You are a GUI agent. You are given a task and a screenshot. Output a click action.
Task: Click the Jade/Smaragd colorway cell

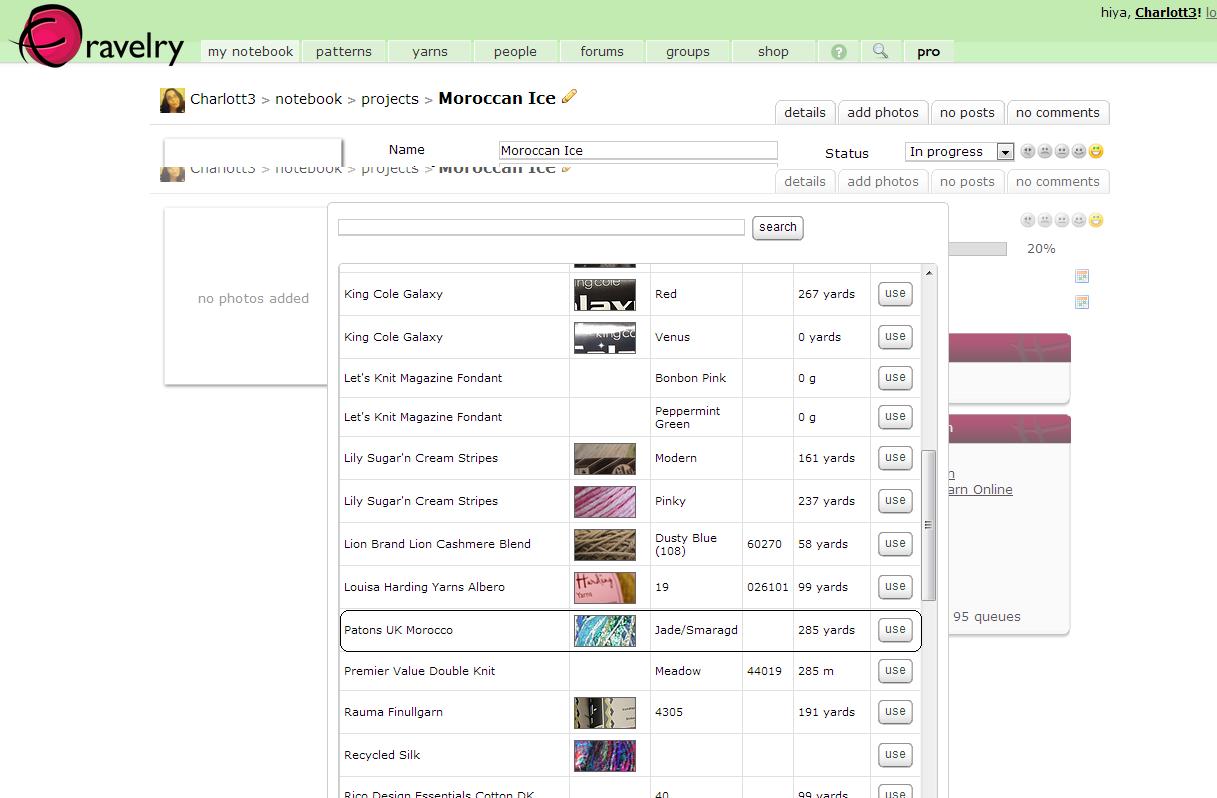click(x=696, y=631)
